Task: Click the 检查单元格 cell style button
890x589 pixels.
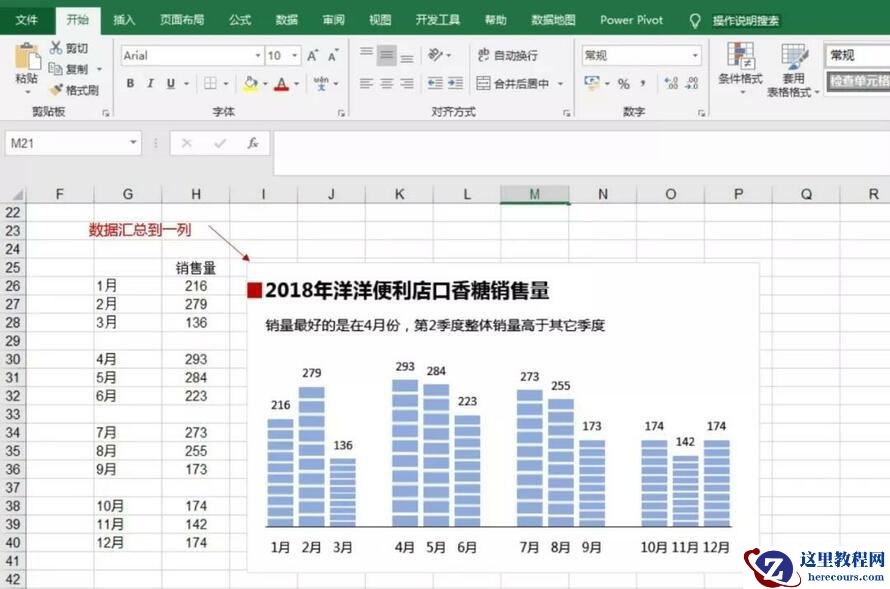Action: [x=858, y=81]
